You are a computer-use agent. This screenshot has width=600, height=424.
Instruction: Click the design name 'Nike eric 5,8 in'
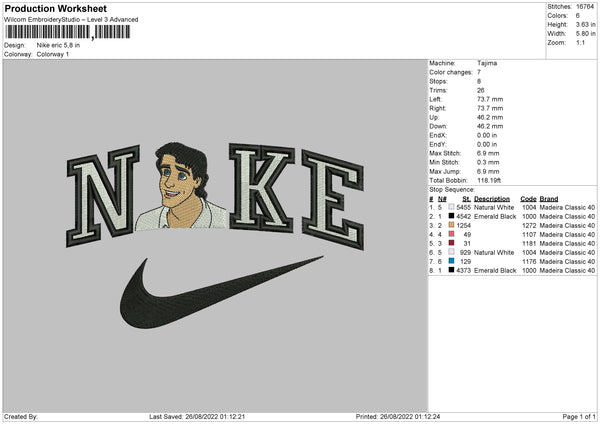(x=58, y=45)
